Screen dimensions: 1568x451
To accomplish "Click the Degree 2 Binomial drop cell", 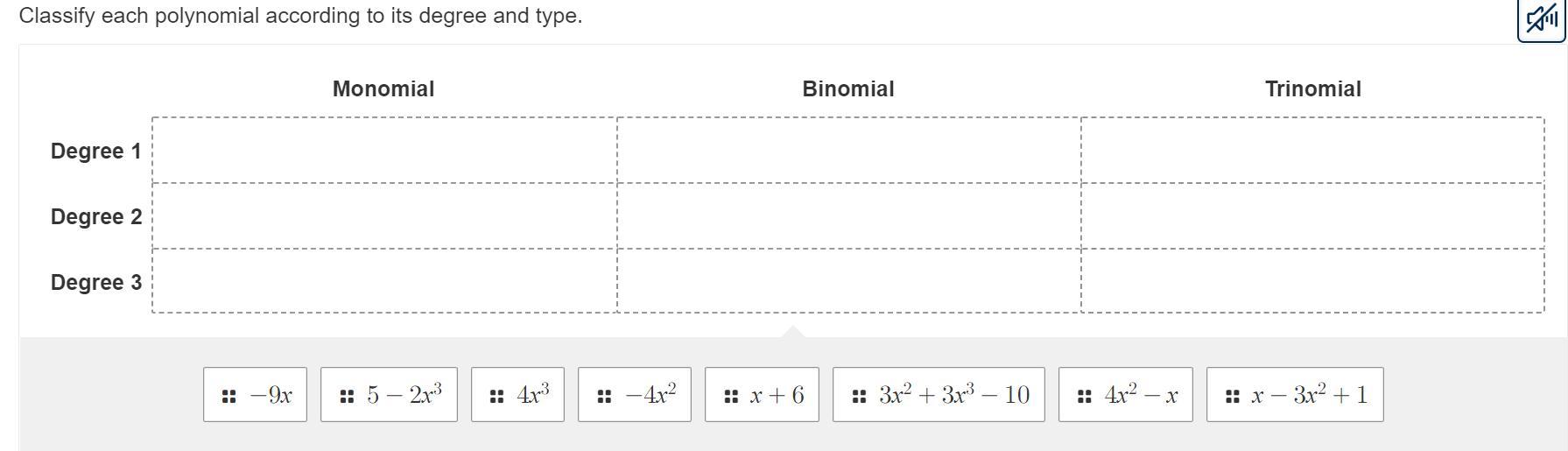I will pos(849,216).
